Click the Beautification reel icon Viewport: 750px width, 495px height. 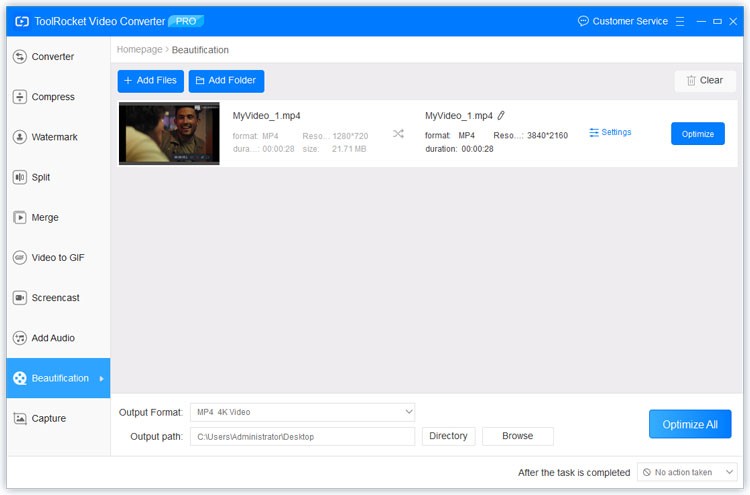click(x=20, y=378)
